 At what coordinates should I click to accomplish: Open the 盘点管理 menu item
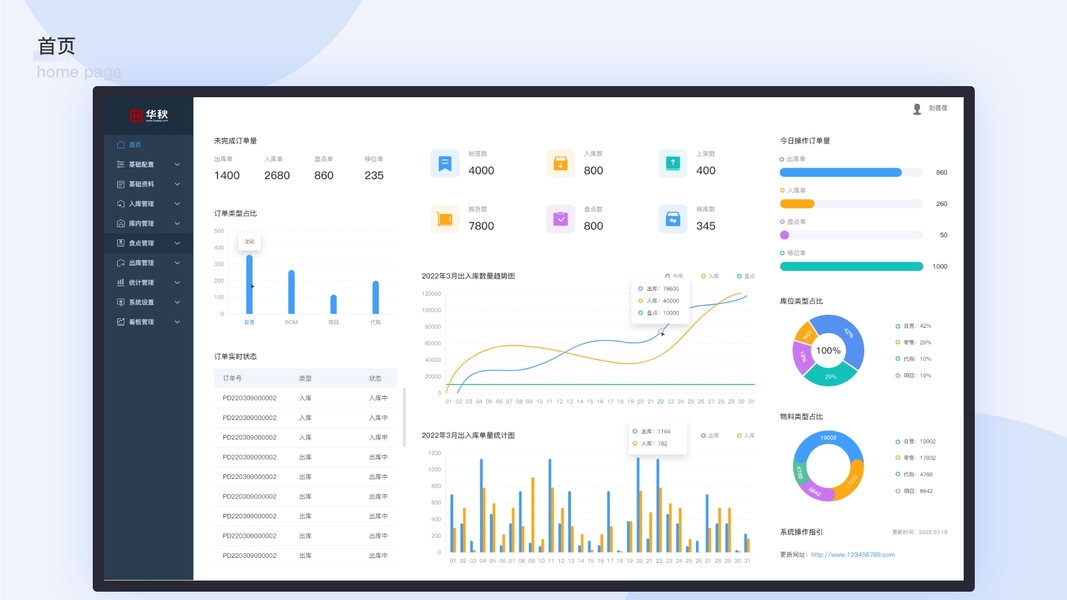(x=148, y=243)
